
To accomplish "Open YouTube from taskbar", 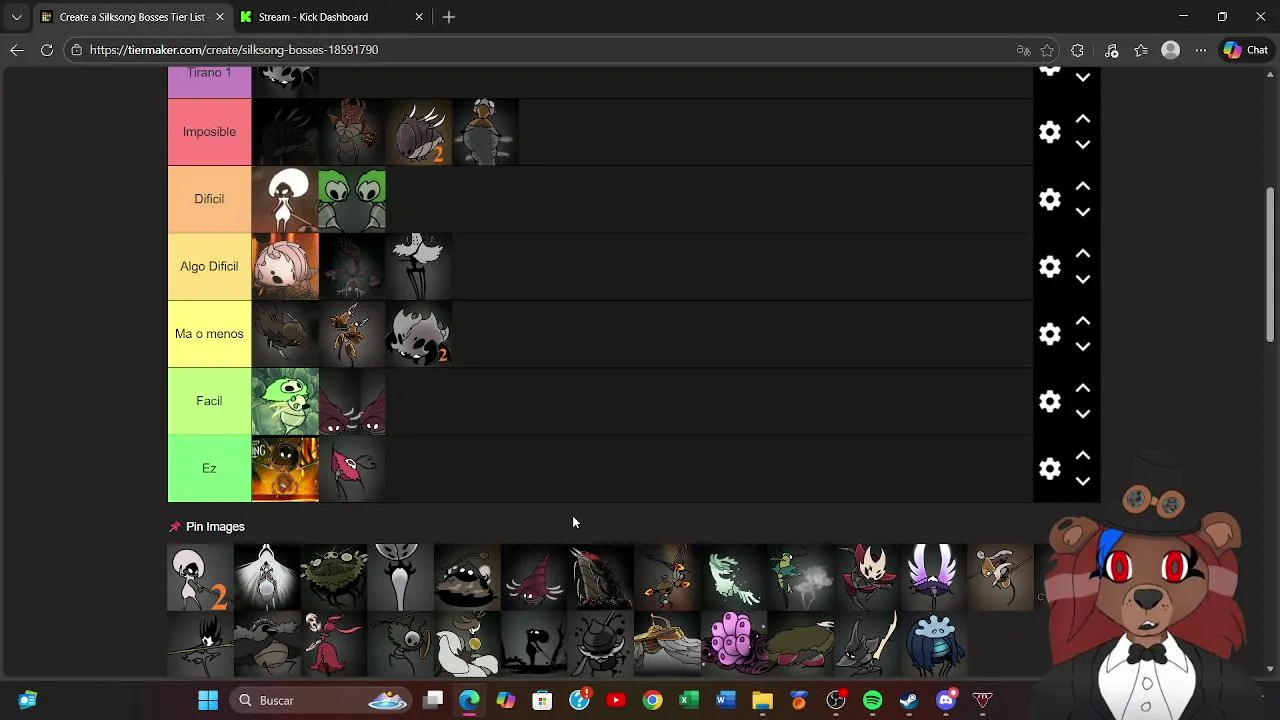I will (616, 700).
